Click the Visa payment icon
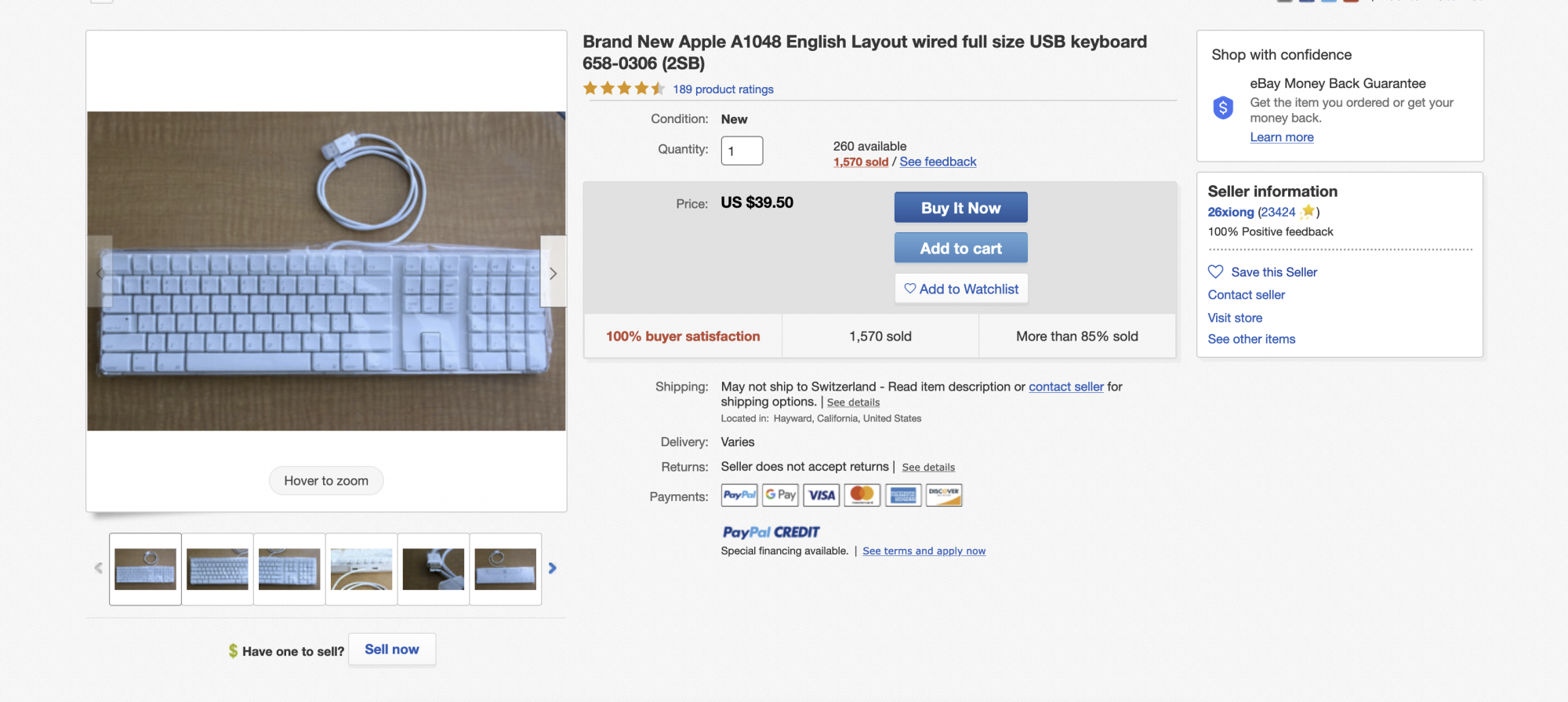This screenshot has height=702, width=1568. pos(822,495)
